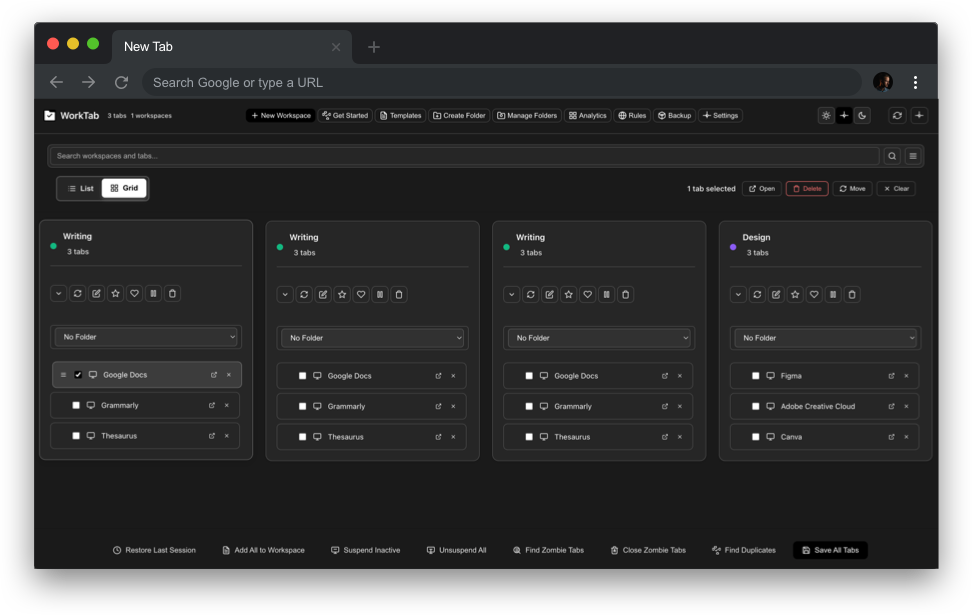This screenshot has width=972, height=615.
Task: Create a New Workspace
Action: (283, 115)
